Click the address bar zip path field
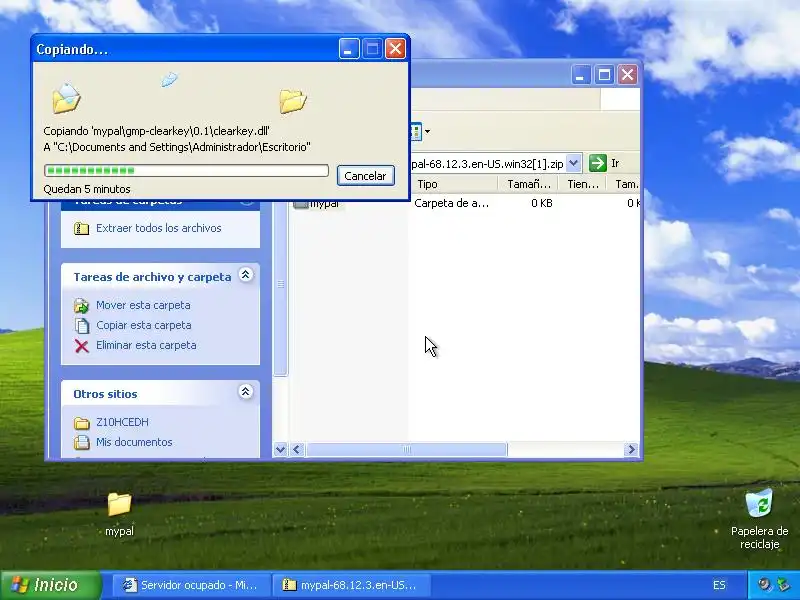 pos(488,163)
